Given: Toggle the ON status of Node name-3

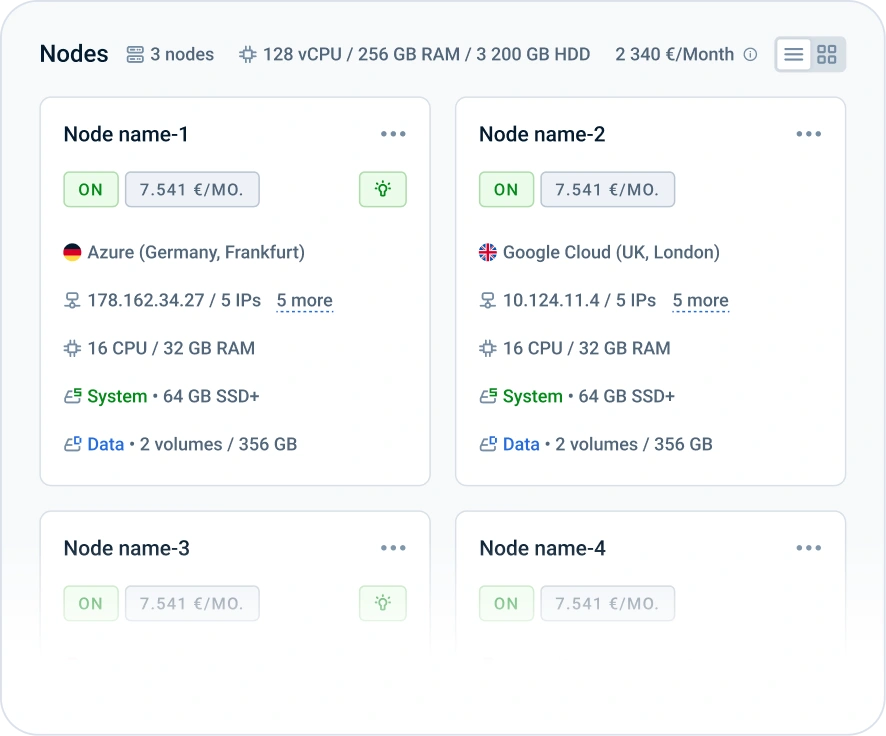Looking at the screenshot, I should [91, 603].
